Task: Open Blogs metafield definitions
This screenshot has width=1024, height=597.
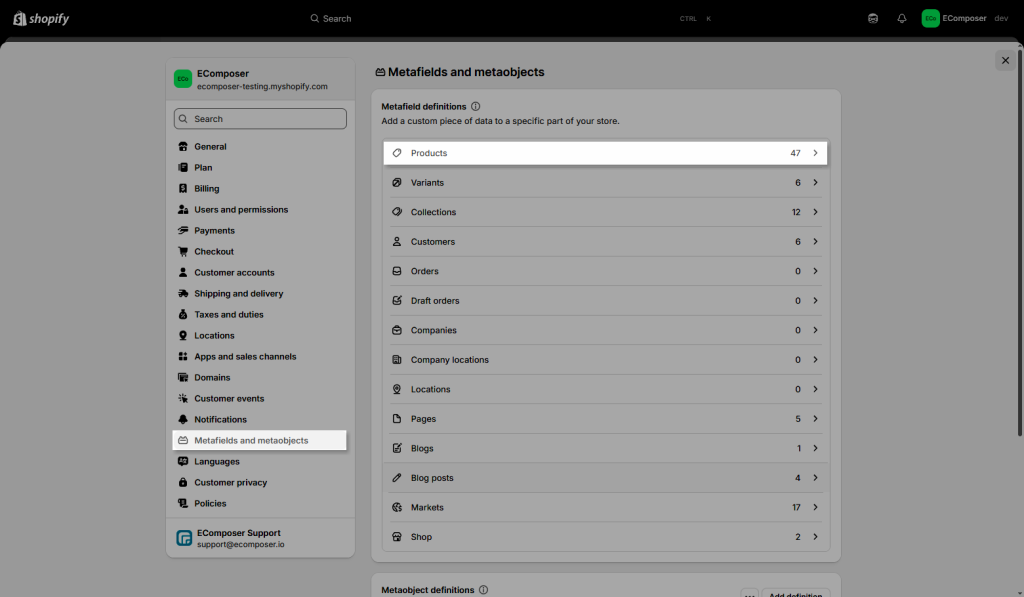Action: coord(605,448)
